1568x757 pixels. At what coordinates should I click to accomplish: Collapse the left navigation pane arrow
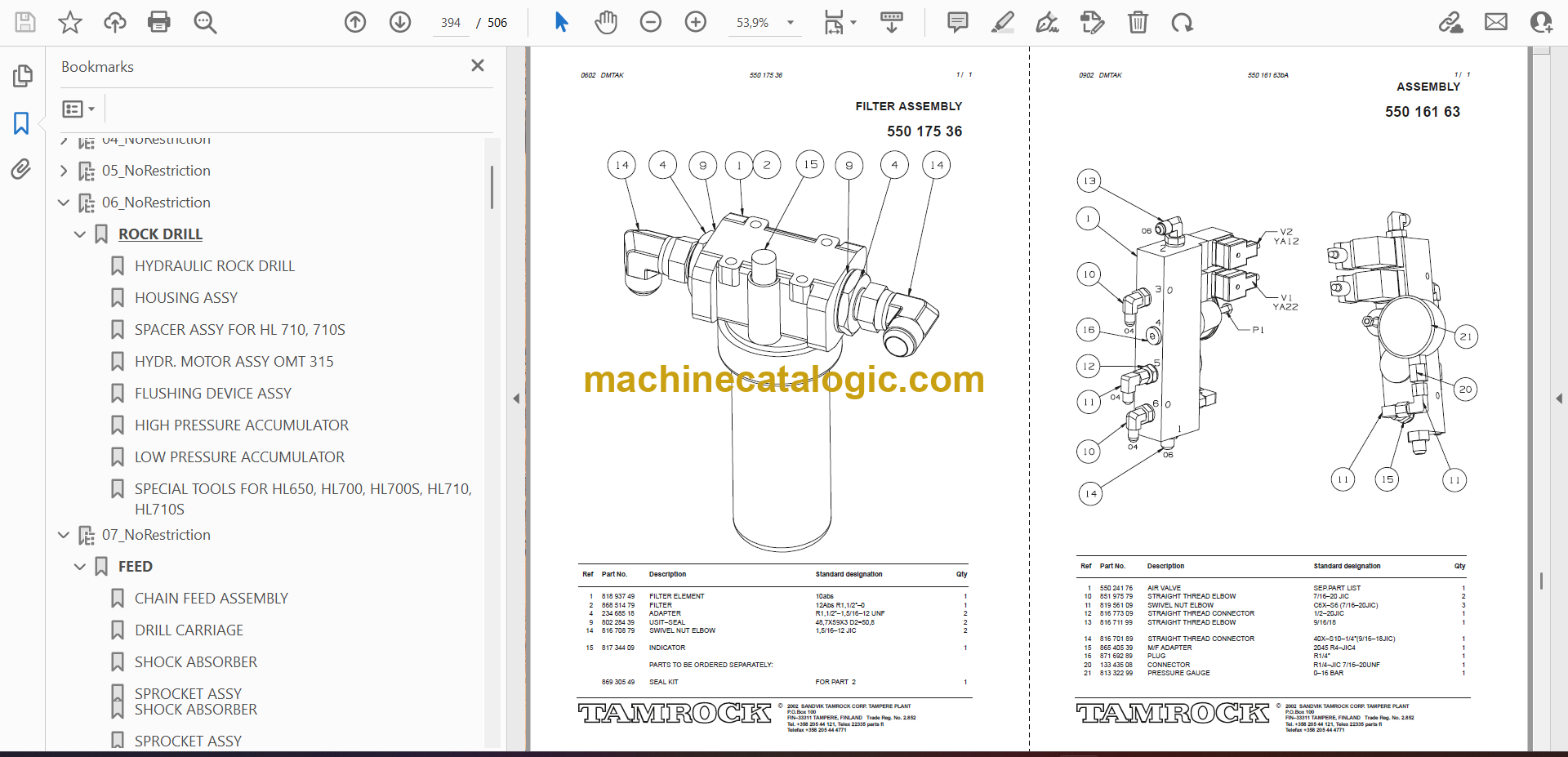point(516,399)
